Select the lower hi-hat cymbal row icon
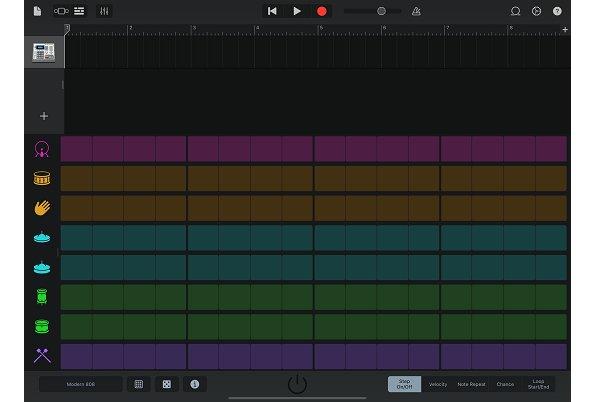Viewport: 600px width, 402px height. pos(42,267)
